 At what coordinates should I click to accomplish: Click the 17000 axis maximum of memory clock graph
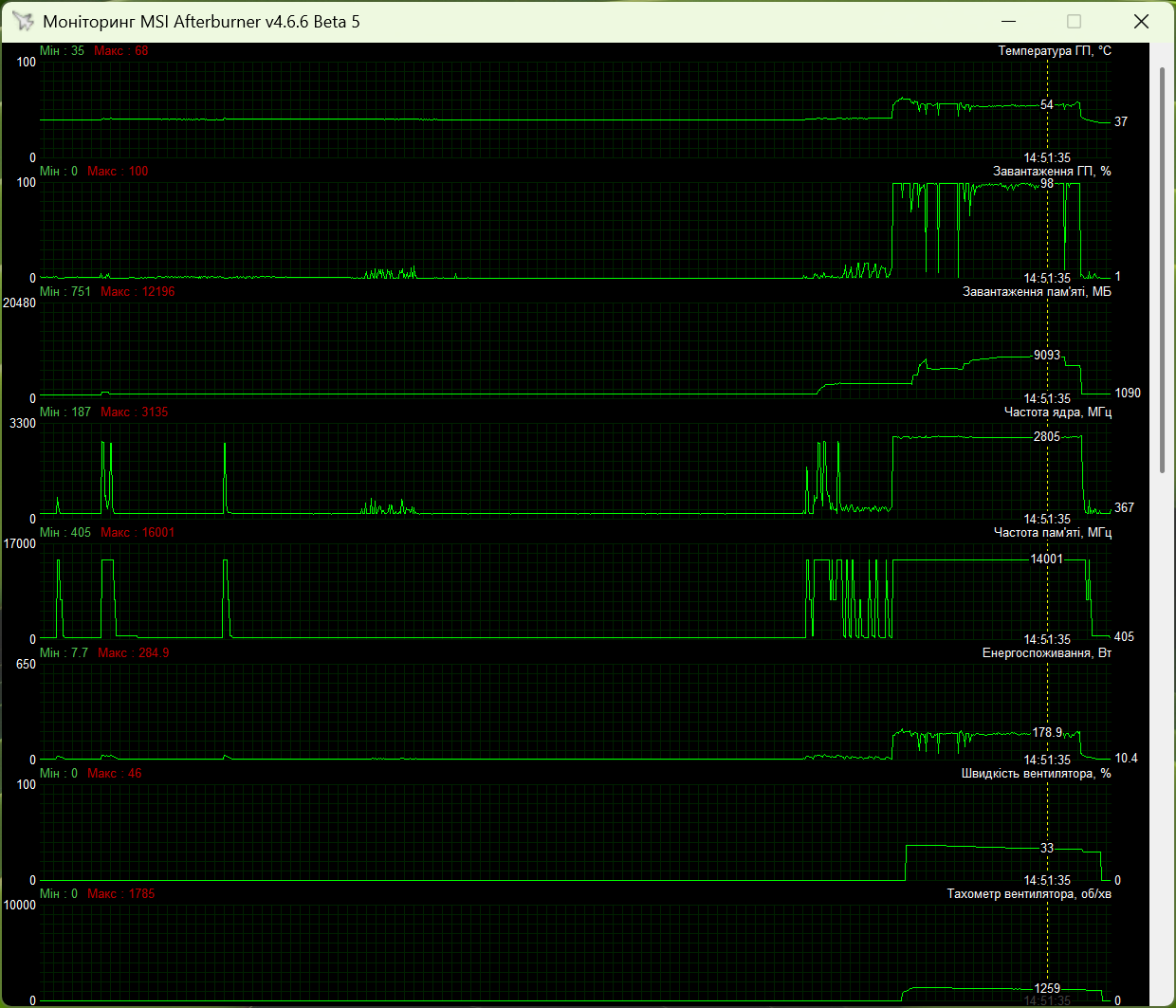(x=20, y=544)
